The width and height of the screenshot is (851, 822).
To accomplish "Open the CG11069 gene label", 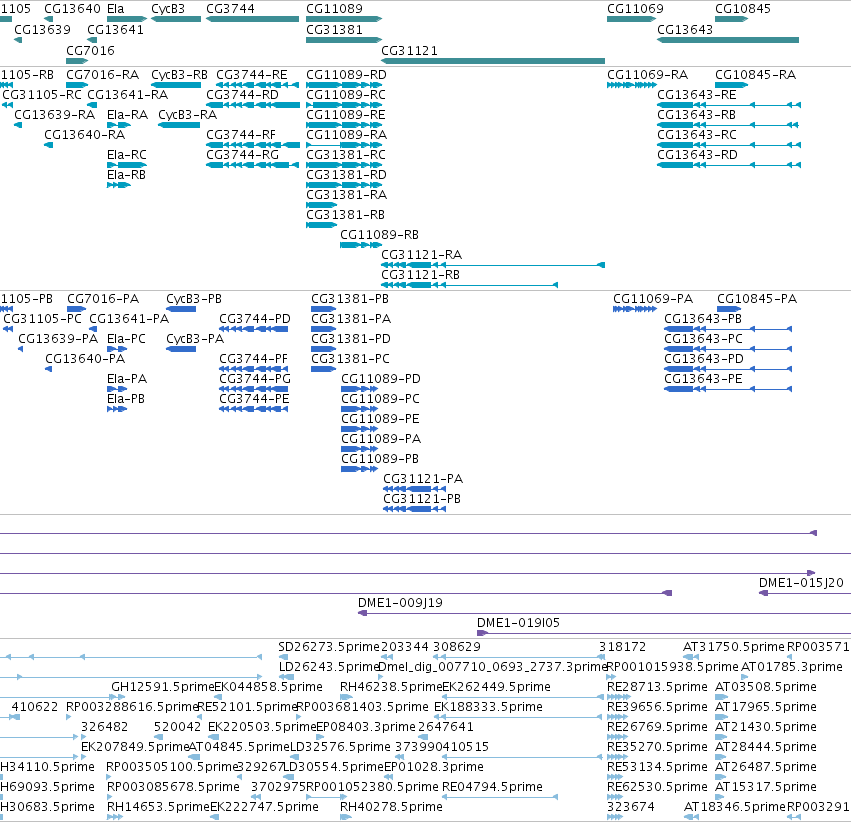I will click(x=635, y=9).
